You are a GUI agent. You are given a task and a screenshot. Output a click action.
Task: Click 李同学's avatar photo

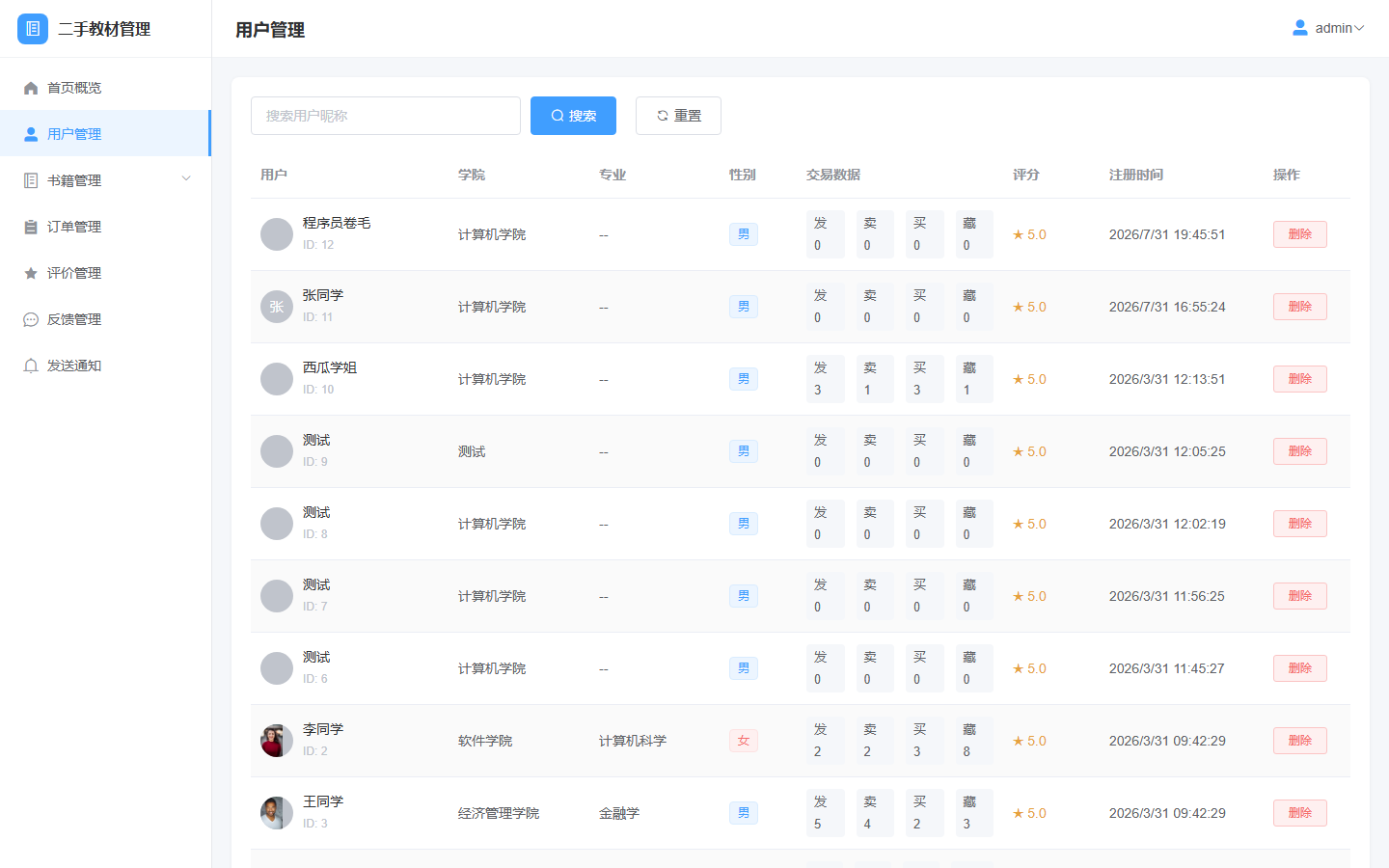tap(277, 741)
